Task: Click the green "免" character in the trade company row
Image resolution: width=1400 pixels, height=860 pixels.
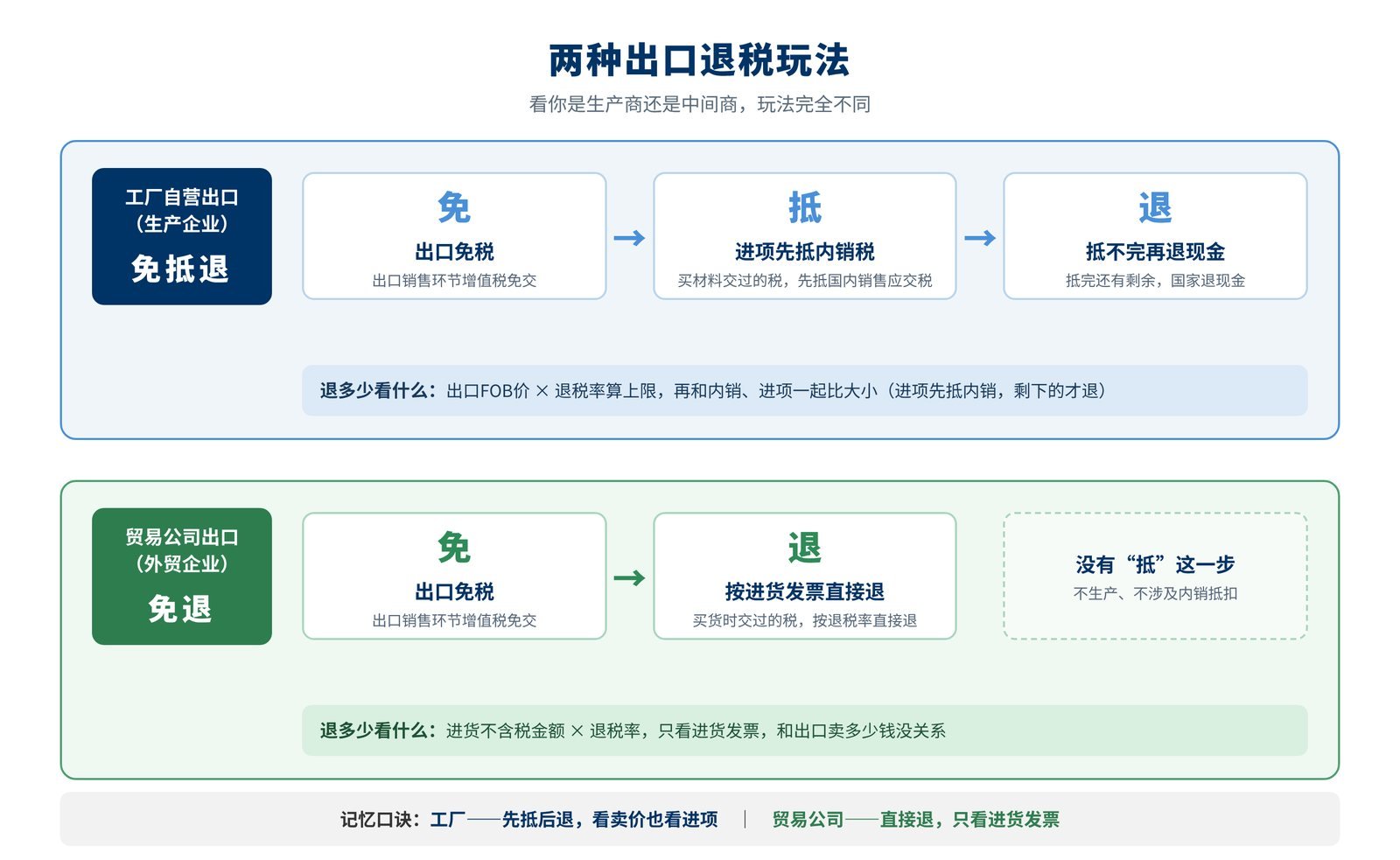Action: 454,549
